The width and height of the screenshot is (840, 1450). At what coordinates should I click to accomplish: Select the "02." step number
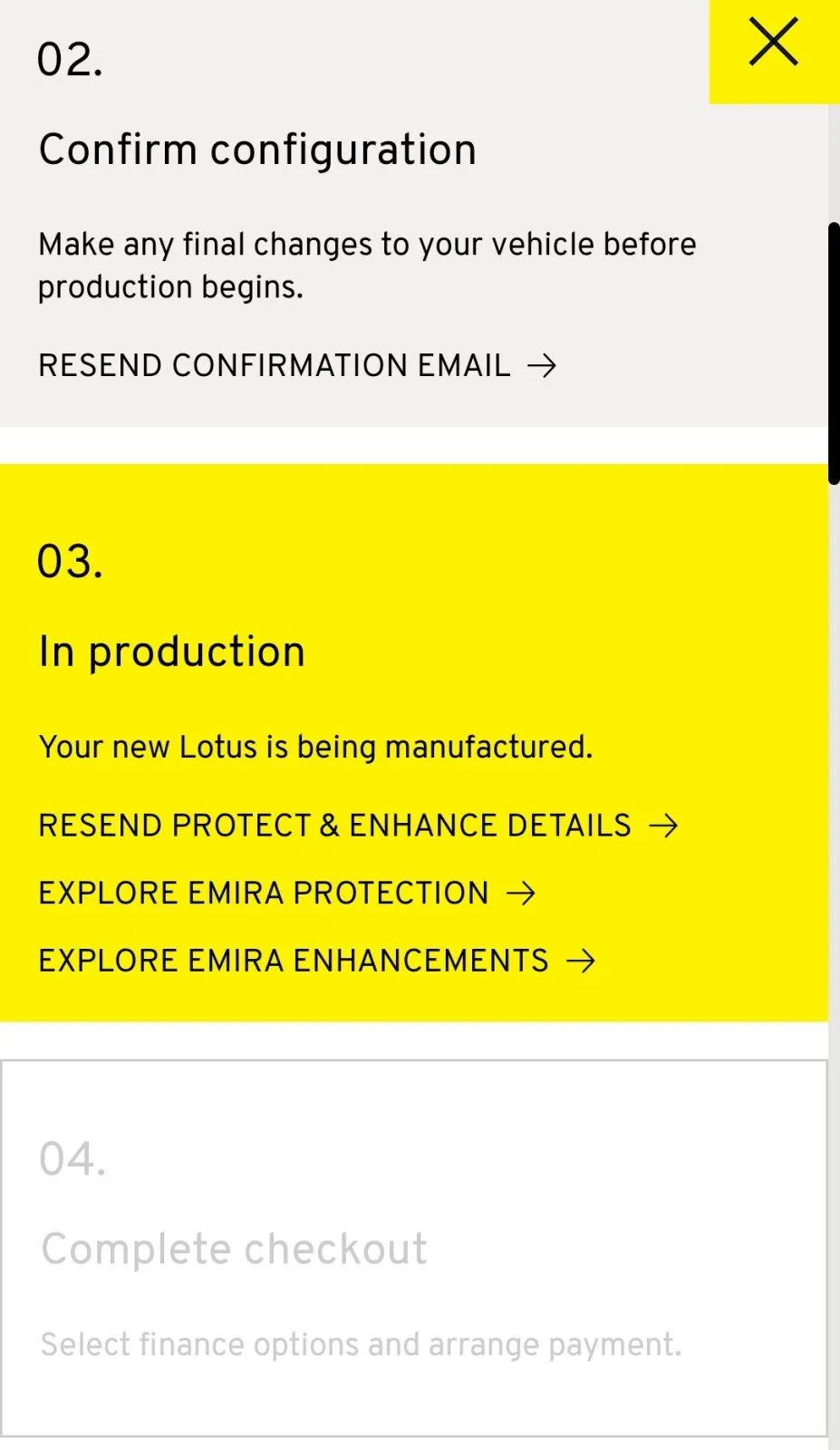click(x=70, y=61)
